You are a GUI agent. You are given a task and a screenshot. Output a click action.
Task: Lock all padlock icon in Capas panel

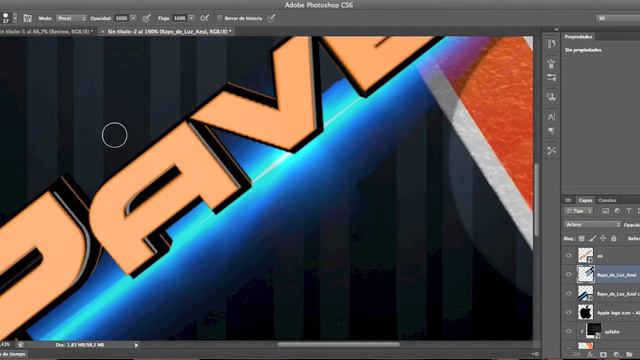[613, 238]
